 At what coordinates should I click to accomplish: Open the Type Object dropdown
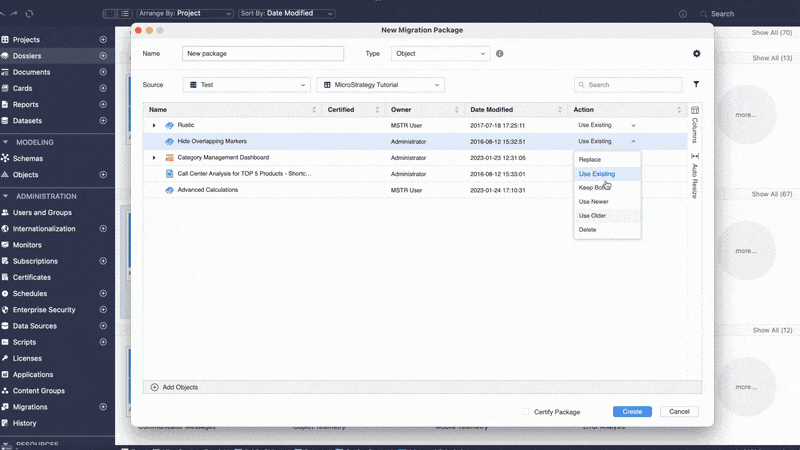point(440,54)
